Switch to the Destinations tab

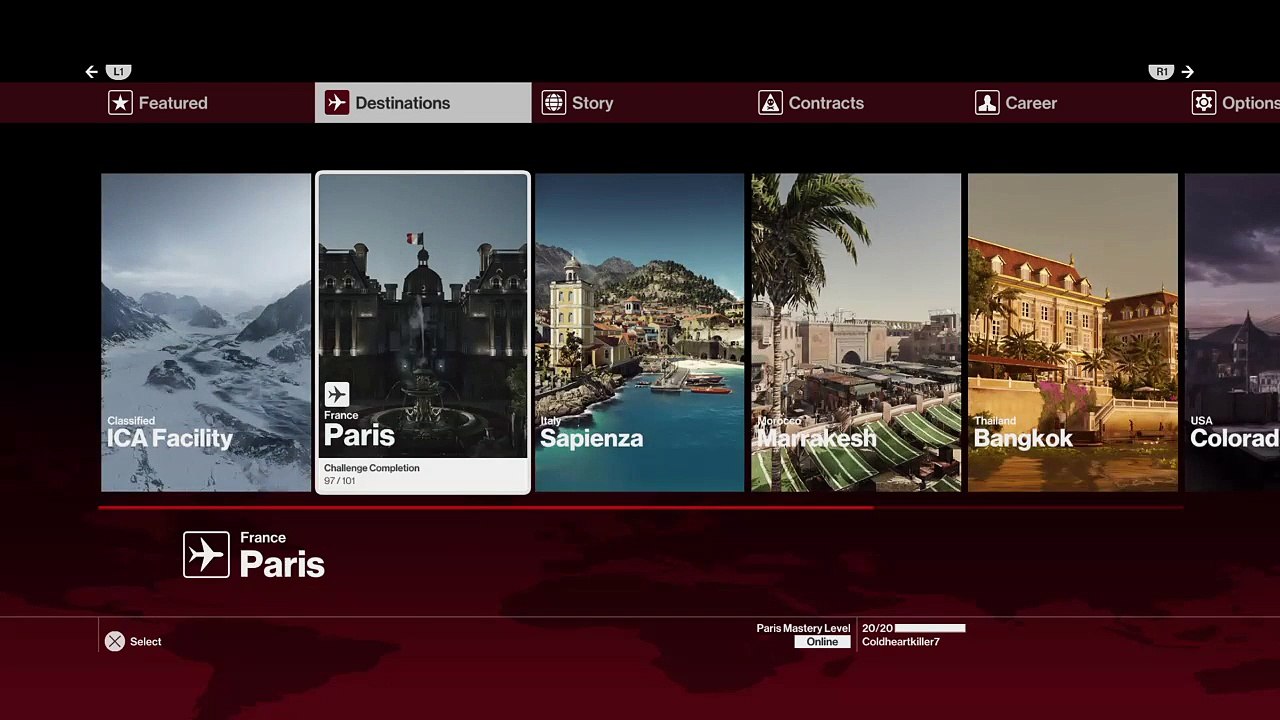click(423, 103)
